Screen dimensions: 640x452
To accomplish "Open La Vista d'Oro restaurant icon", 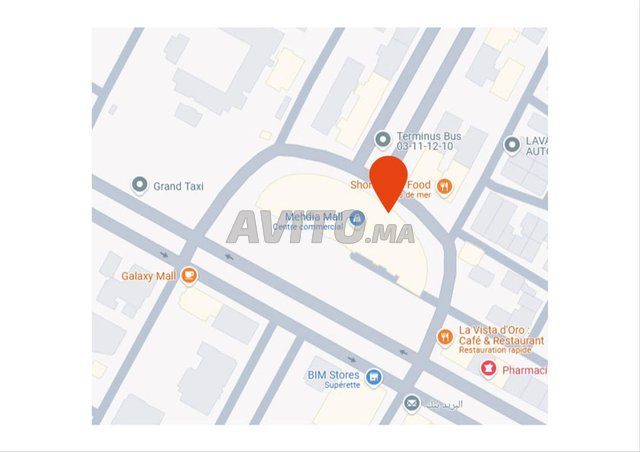I will click(444, 338).
